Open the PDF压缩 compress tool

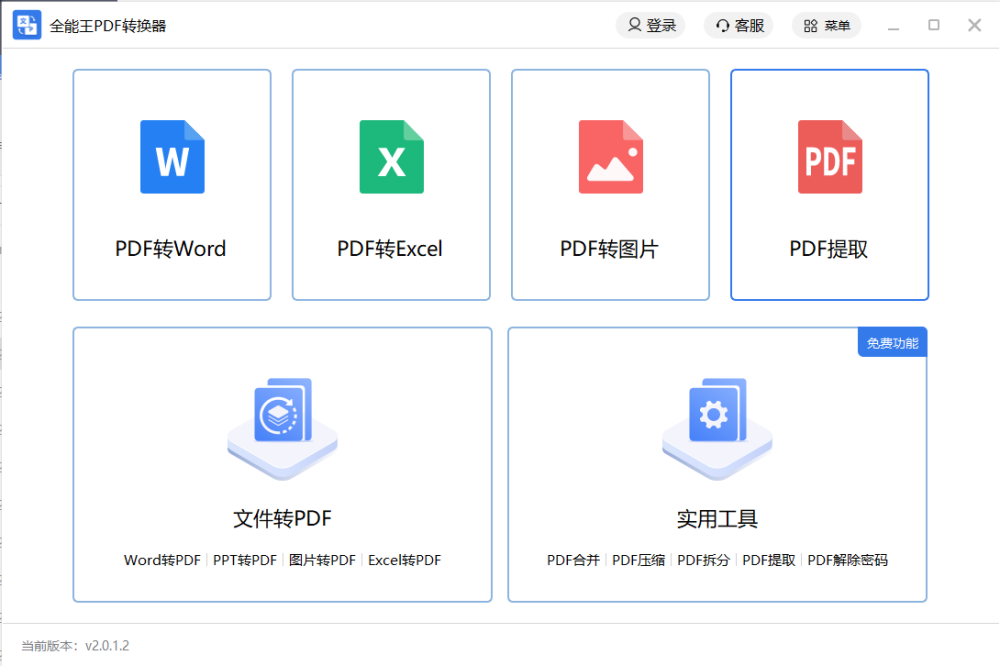tap(638, 560)
